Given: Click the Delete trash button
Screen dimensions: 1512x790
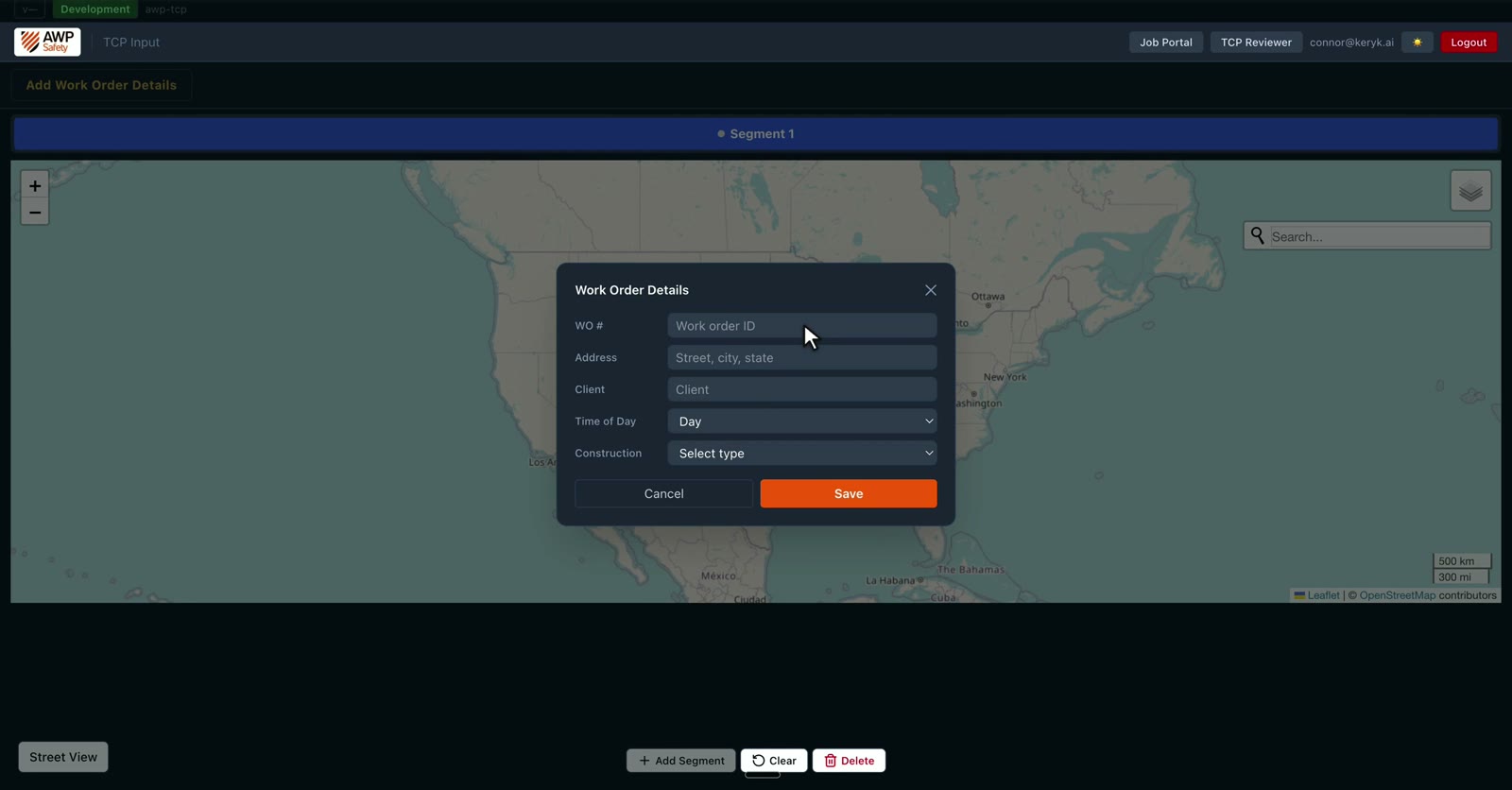Looking at the screenshot, I should (849, 761).
